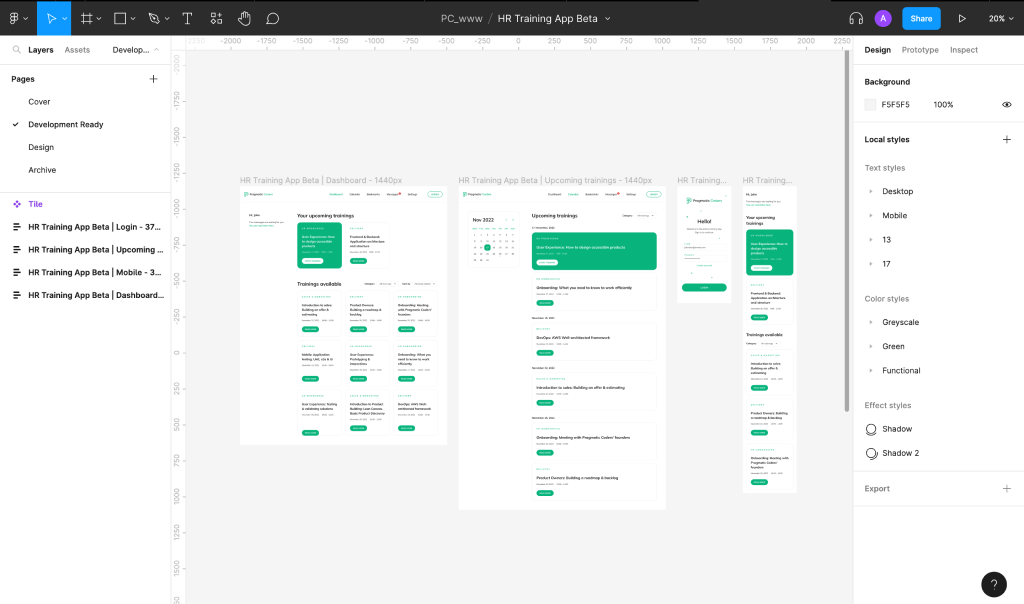The width and height of the screenshot is (1024, 604).
Task: Toggle visibility of the background fill
Action: pos(1007,104)
